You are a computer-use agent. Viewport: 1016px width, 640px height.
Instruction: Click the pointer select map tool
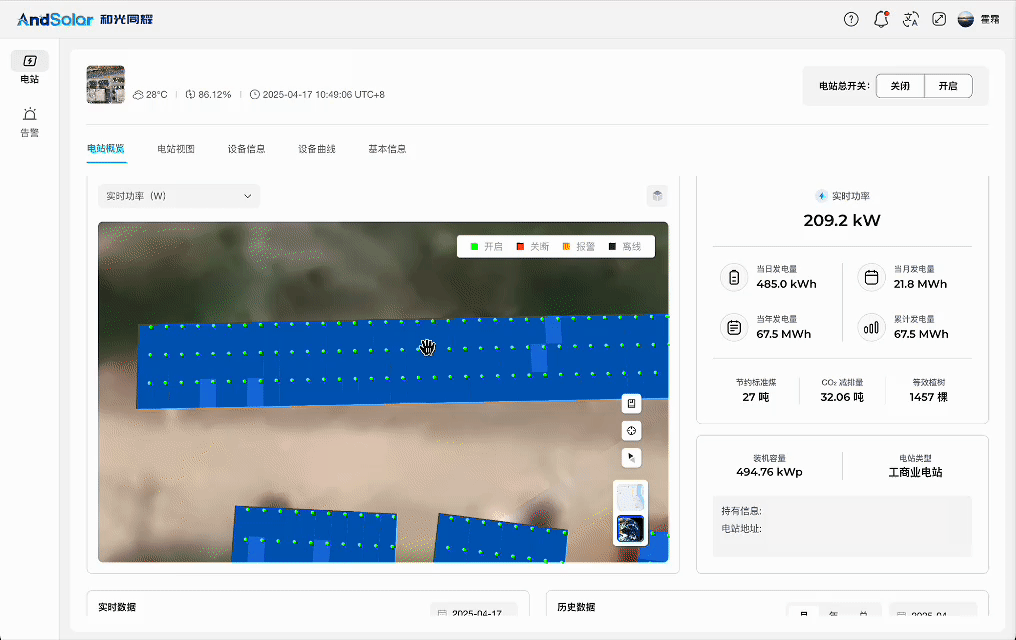[x=631, y=457]
